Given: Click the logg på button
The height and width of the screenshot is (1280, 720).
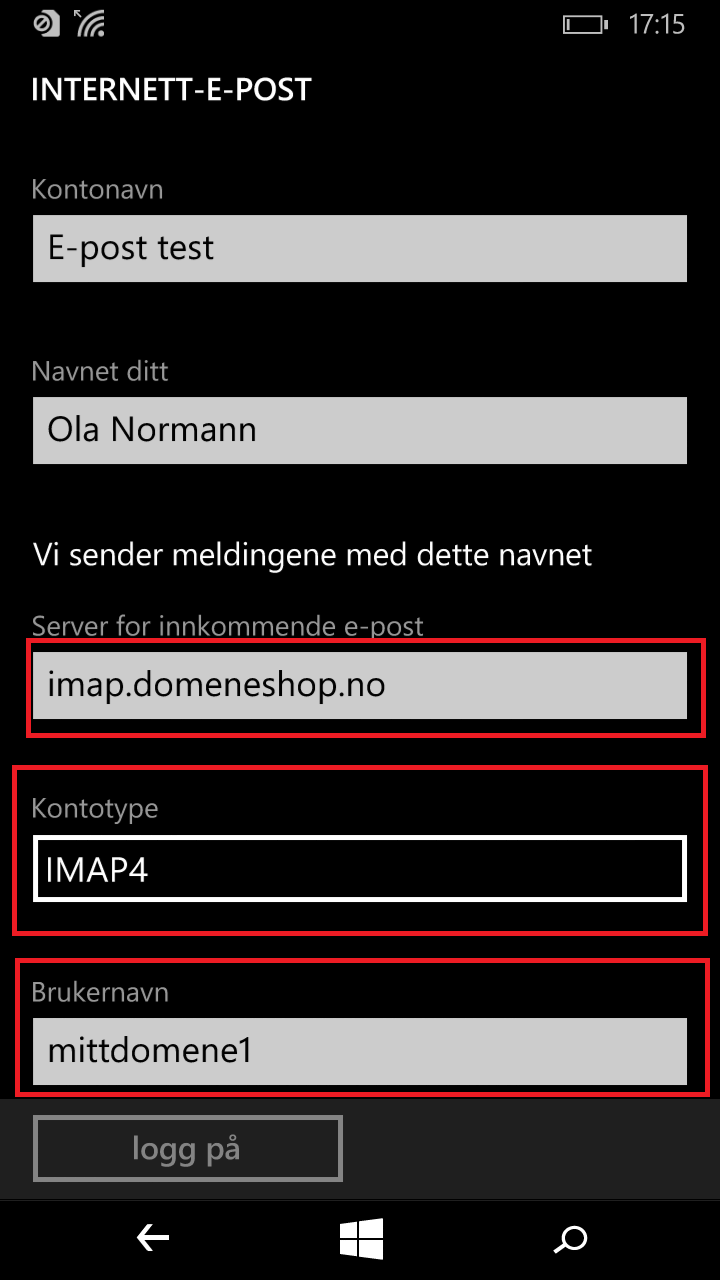Looking at the screenshot, I should click(188, 1149).
